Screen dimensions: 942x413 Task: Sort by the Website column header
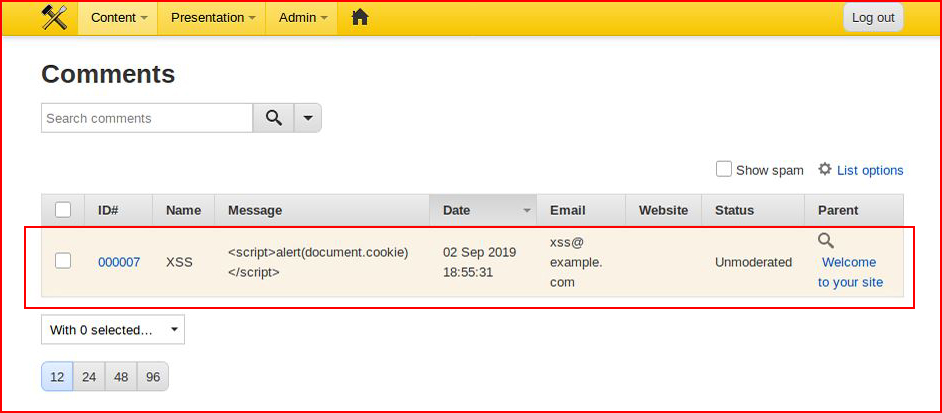(663, 210)
